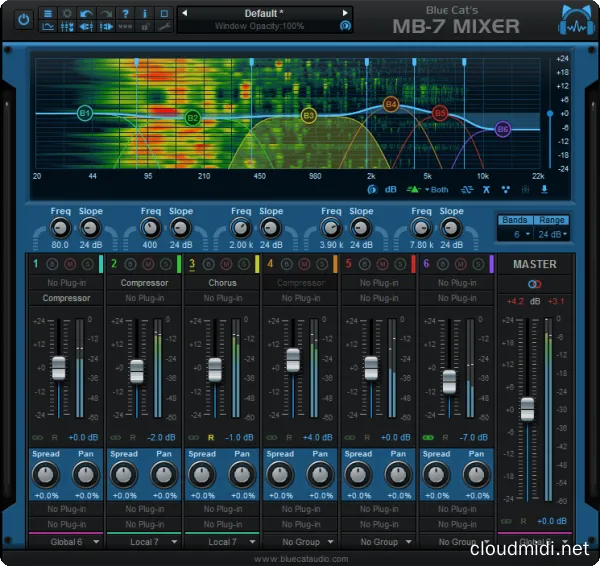Select next preset arrow
The image size is (600, 566).
tap(345, 13)
